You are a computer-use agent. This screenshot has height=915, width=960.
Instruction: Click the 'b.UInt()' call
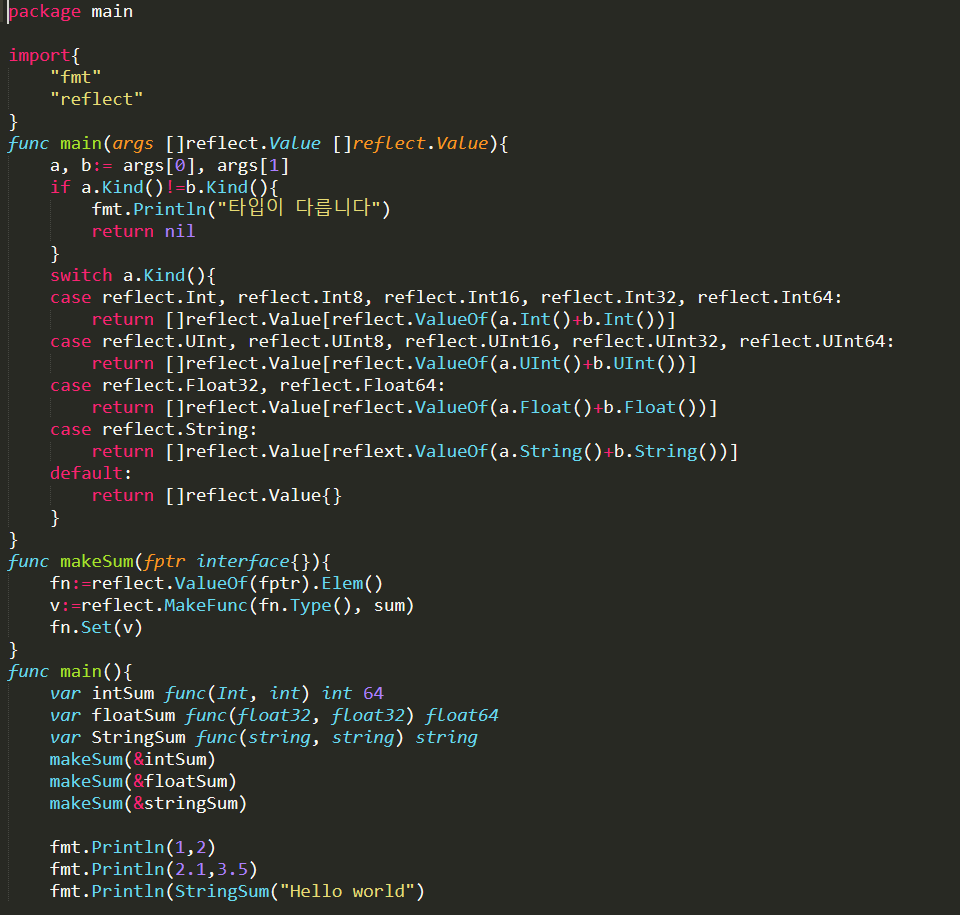tap(634, 364)
